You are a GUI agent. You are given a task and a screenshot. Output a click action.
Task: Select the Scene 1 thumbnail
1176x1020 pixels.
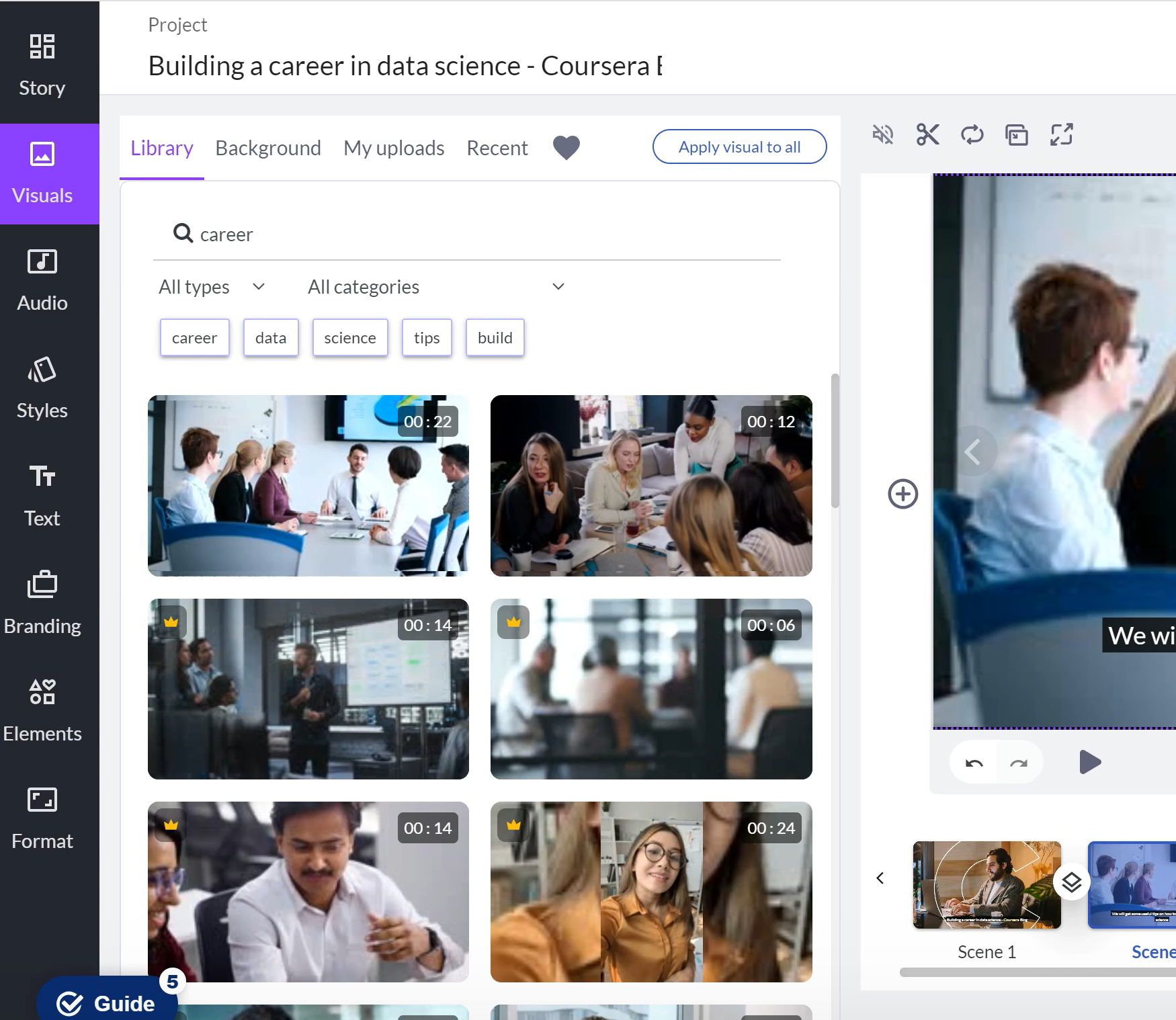tap(986, 885)
